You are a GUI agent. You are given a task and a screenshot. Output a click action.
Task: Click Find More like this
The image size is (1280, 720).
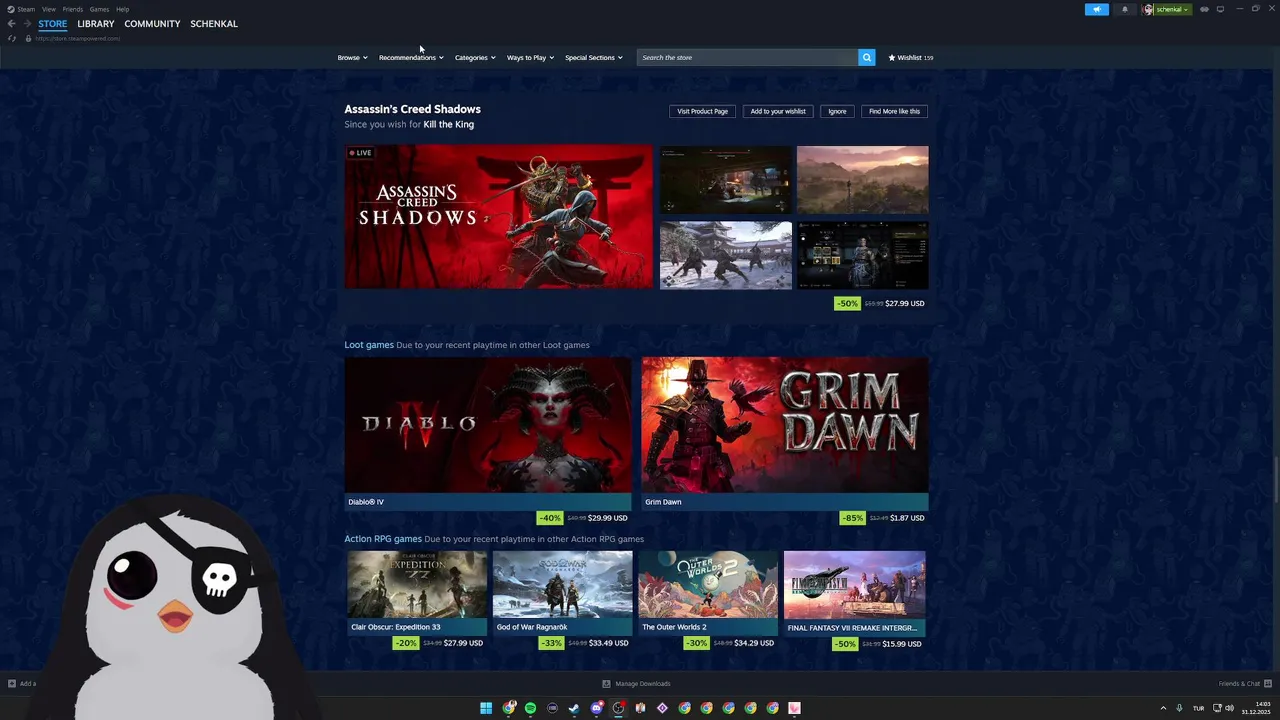pos(894,111)
